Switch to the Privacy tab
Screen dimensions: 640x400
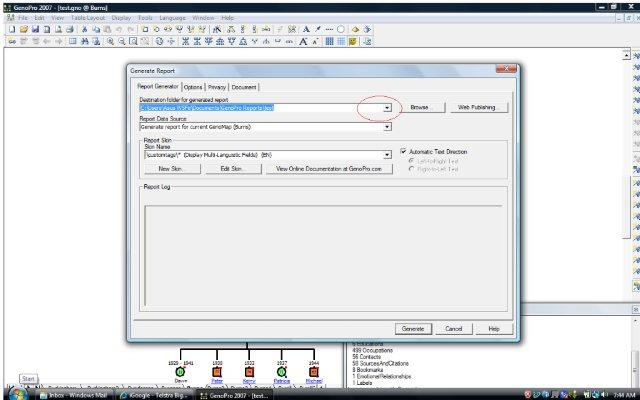(217, 87)
